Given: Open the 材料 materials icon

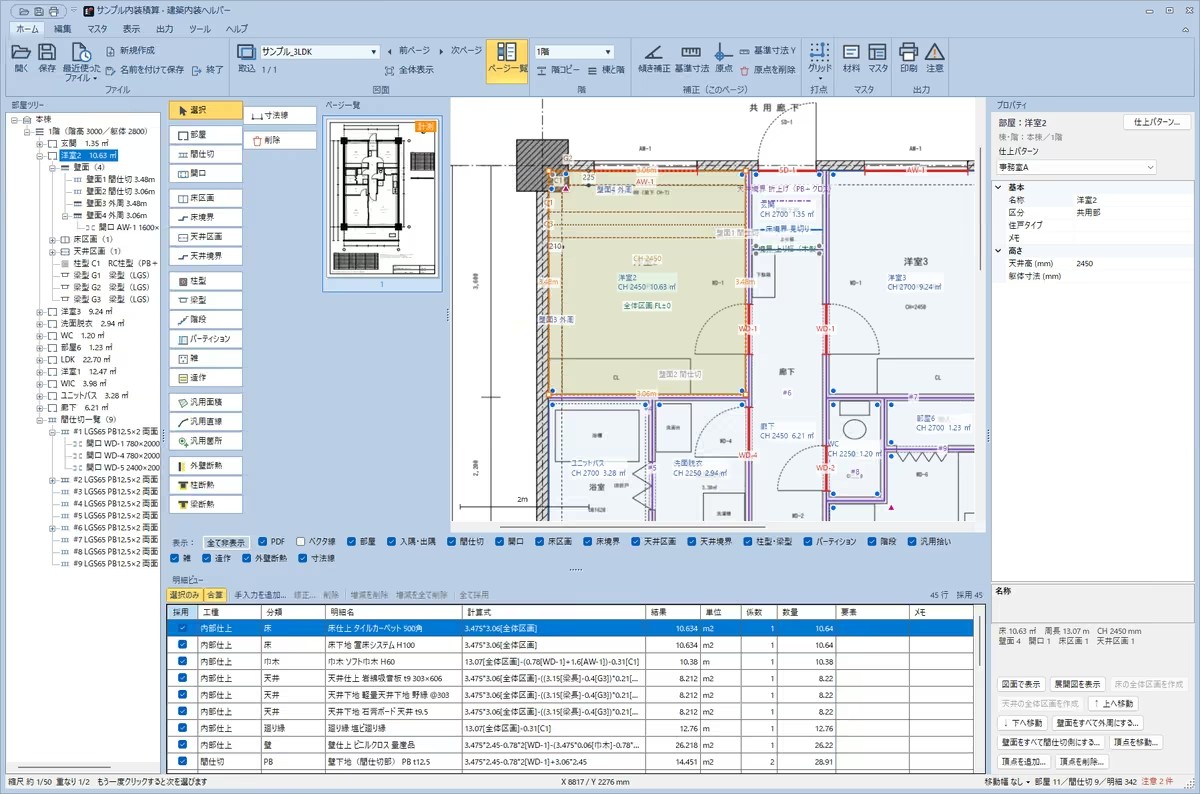Looking at the screenshot, I should tap(852, 52).
